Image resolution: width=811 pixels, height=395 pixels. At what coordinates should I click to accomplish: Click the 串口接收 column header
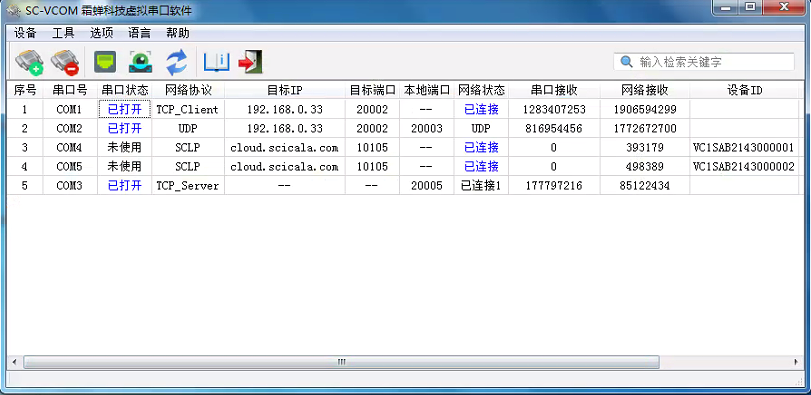[x=554, y=90]
